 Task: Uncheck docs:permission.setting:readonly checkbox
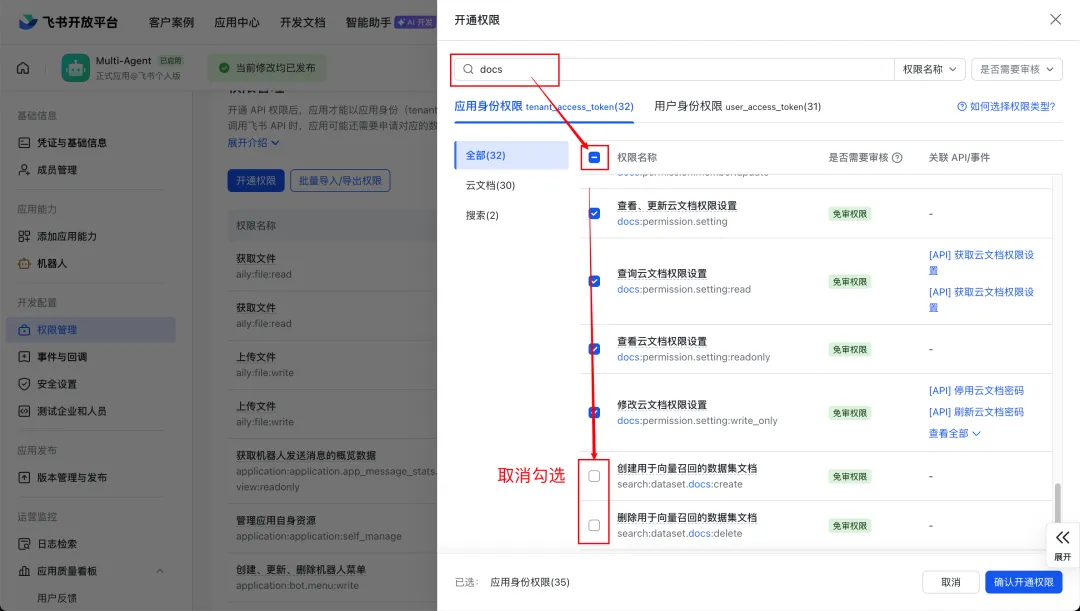594,349
